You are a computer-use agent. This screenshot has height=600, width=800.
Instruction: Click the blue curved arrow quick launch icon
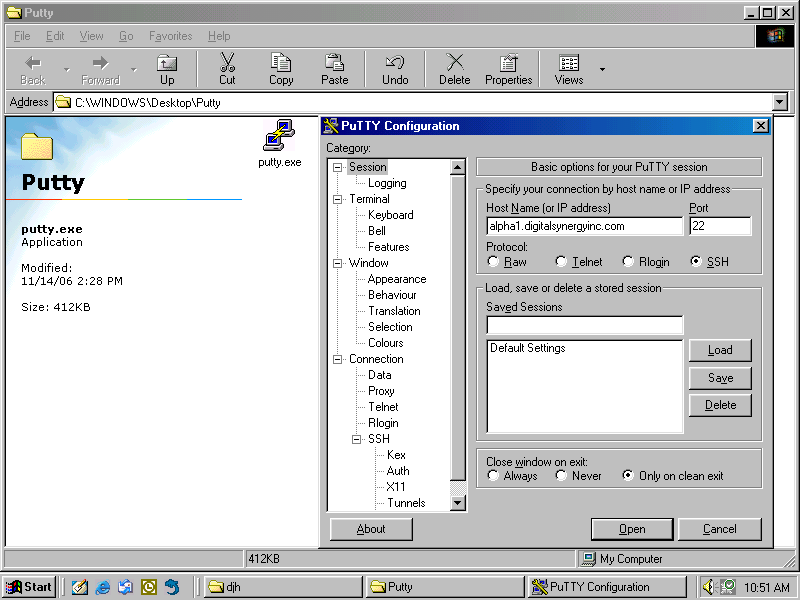tap(172, 587)
